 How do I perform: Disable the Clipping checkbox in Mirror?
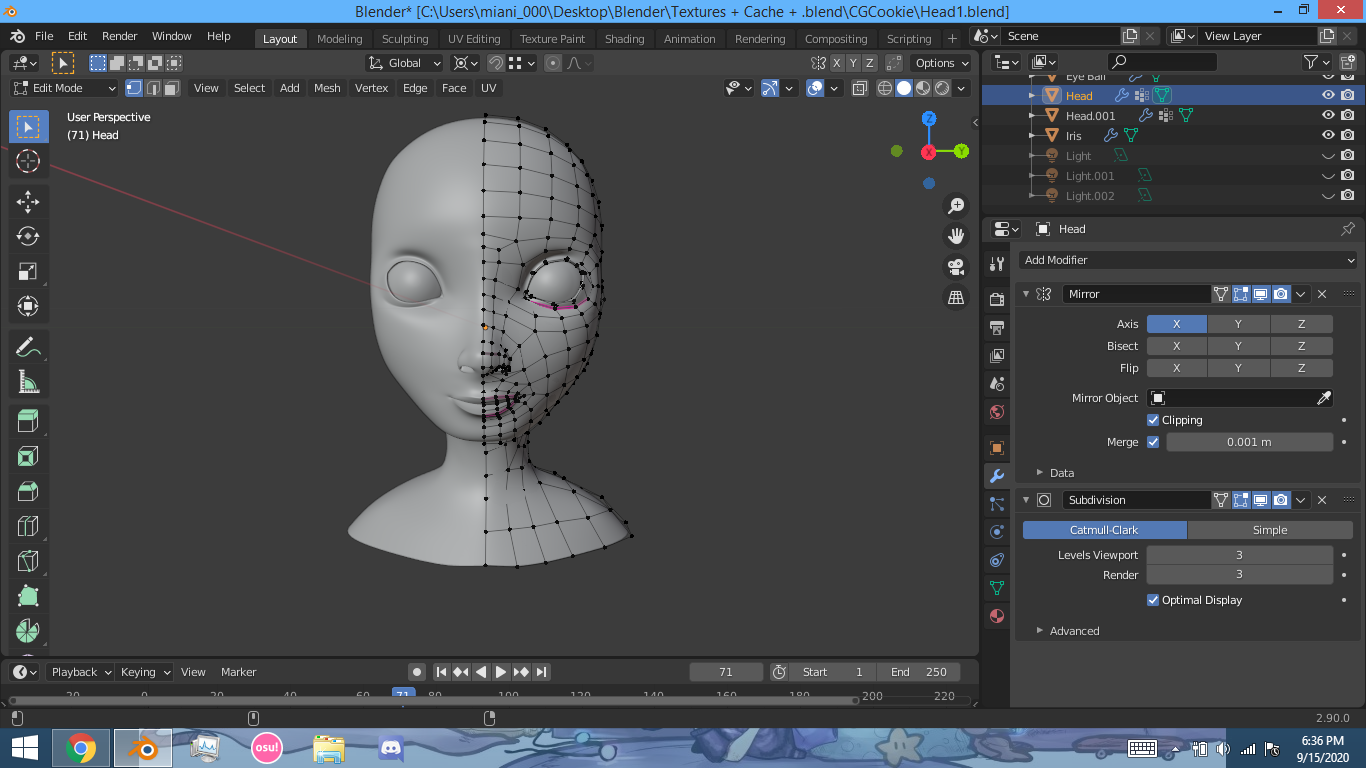point(1153,420)
